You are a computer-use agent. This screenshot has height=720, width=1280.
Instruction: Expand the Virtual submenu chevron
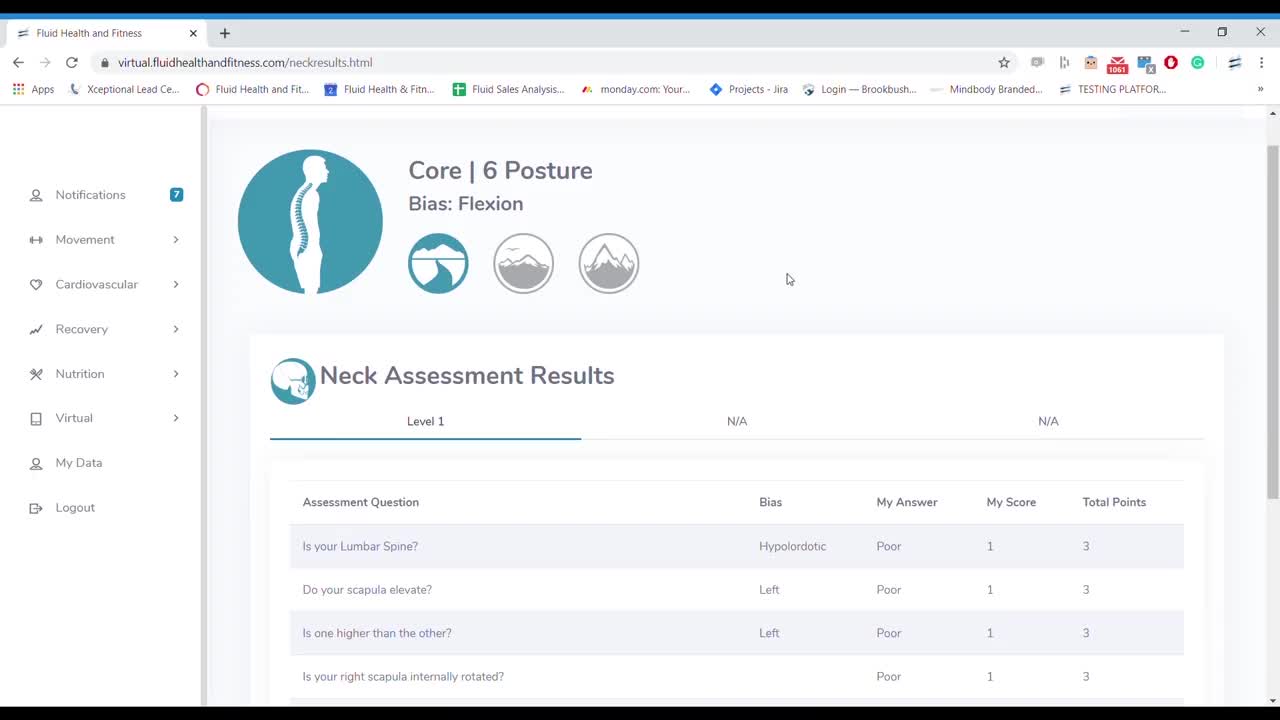pyautogui.click(x=176, y=418)
